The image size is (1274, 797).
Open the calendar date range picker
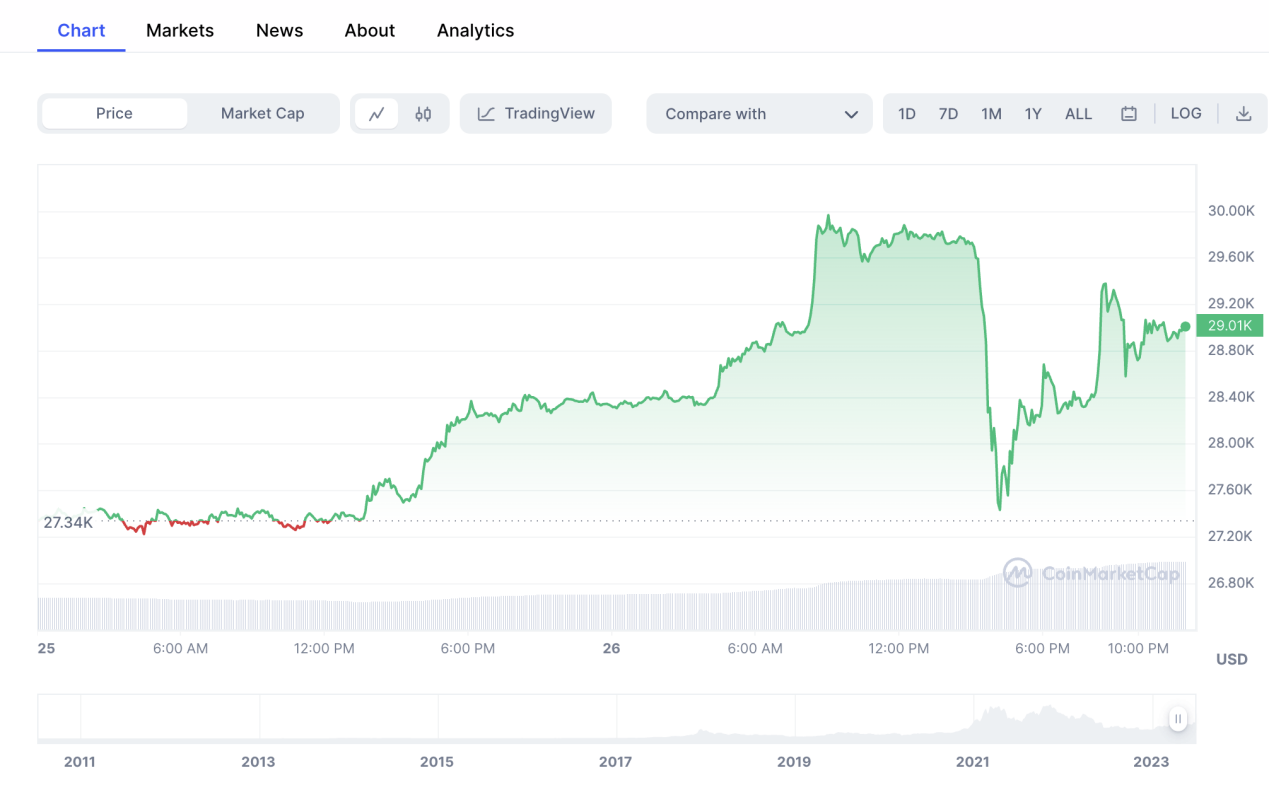pos(1128,114)
